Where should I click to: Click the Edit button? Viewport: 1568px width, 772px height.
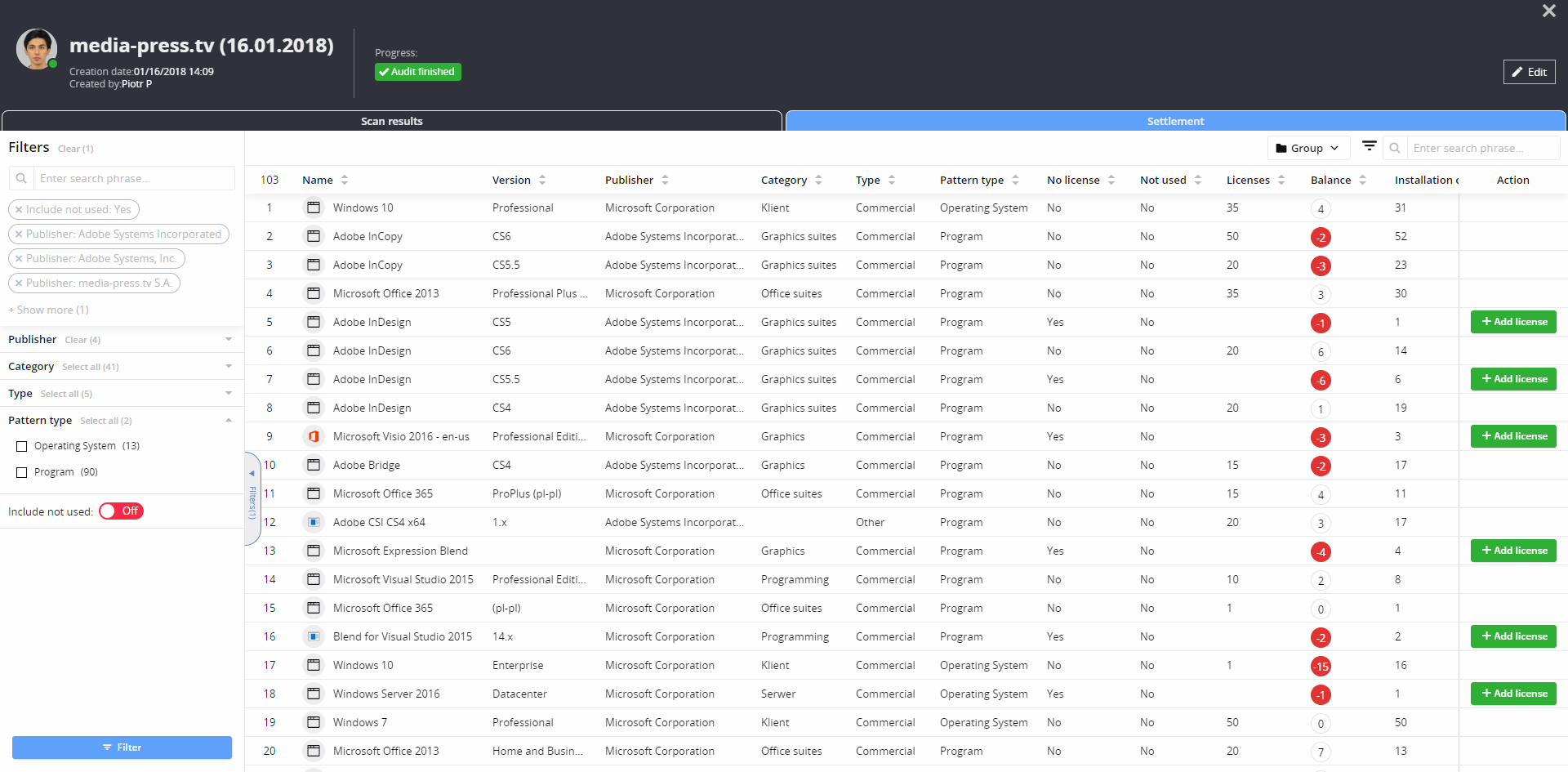[x=1529, y=72]
